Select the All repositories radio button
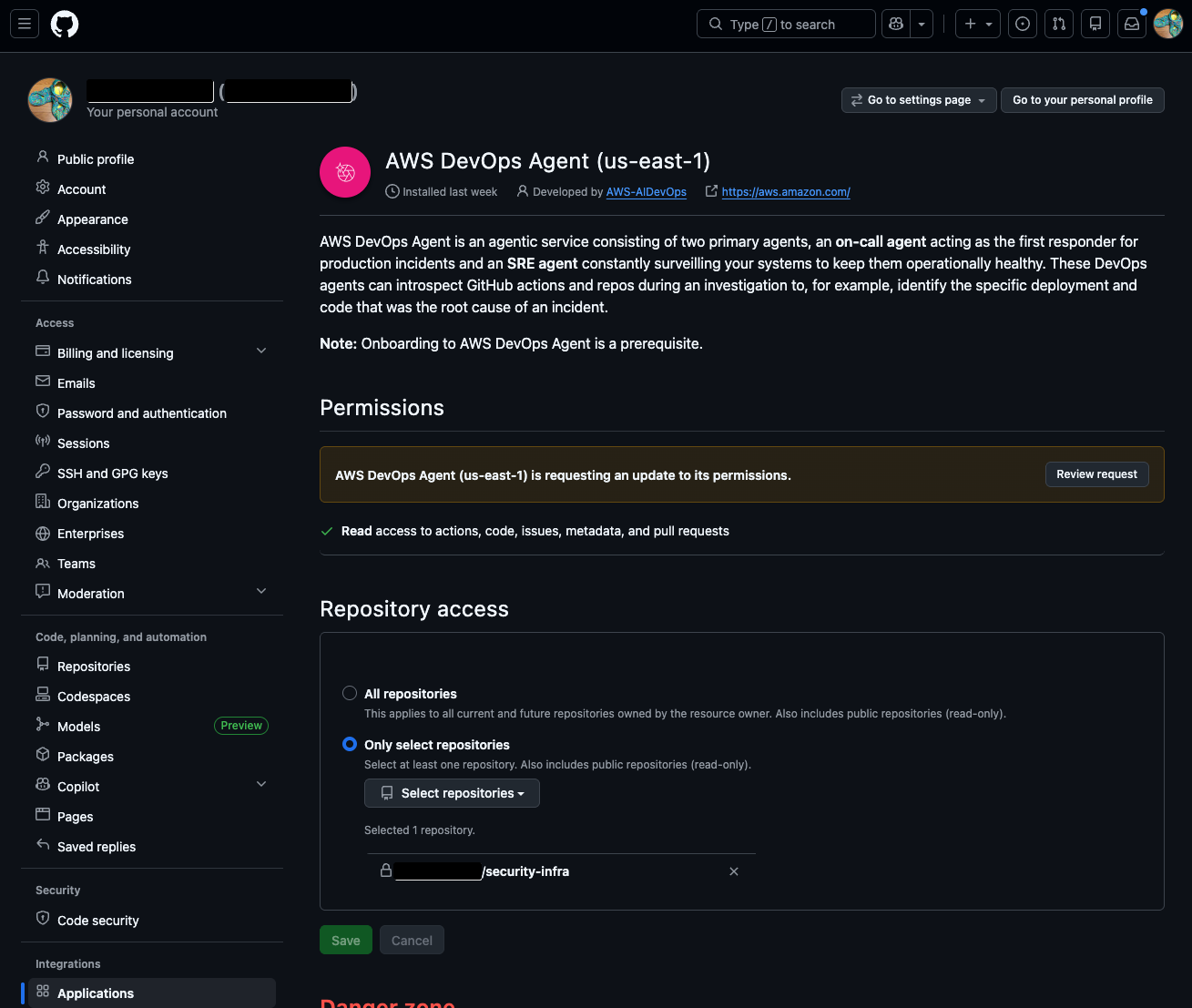Image resolution: width=1192 pixels, height=1008 pixels. point(350,694)
